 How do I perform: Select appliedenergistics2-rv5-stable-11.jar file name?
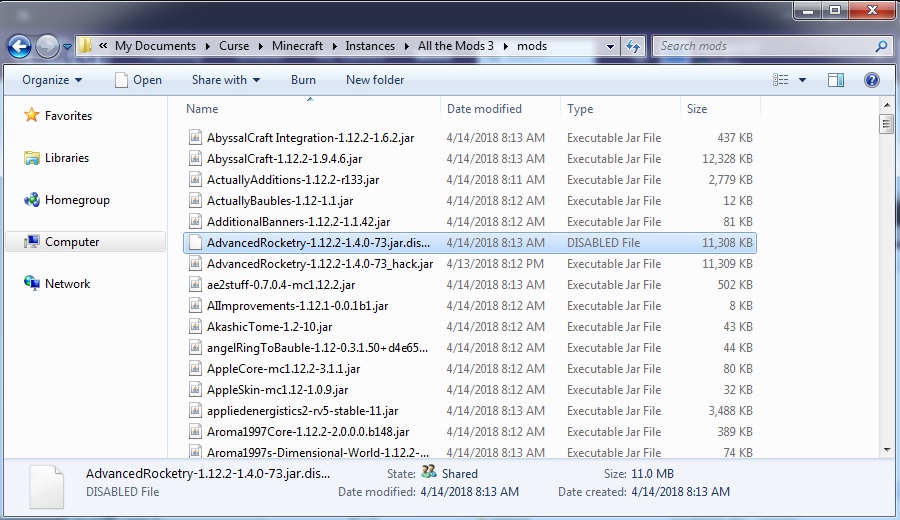point(302,411)
